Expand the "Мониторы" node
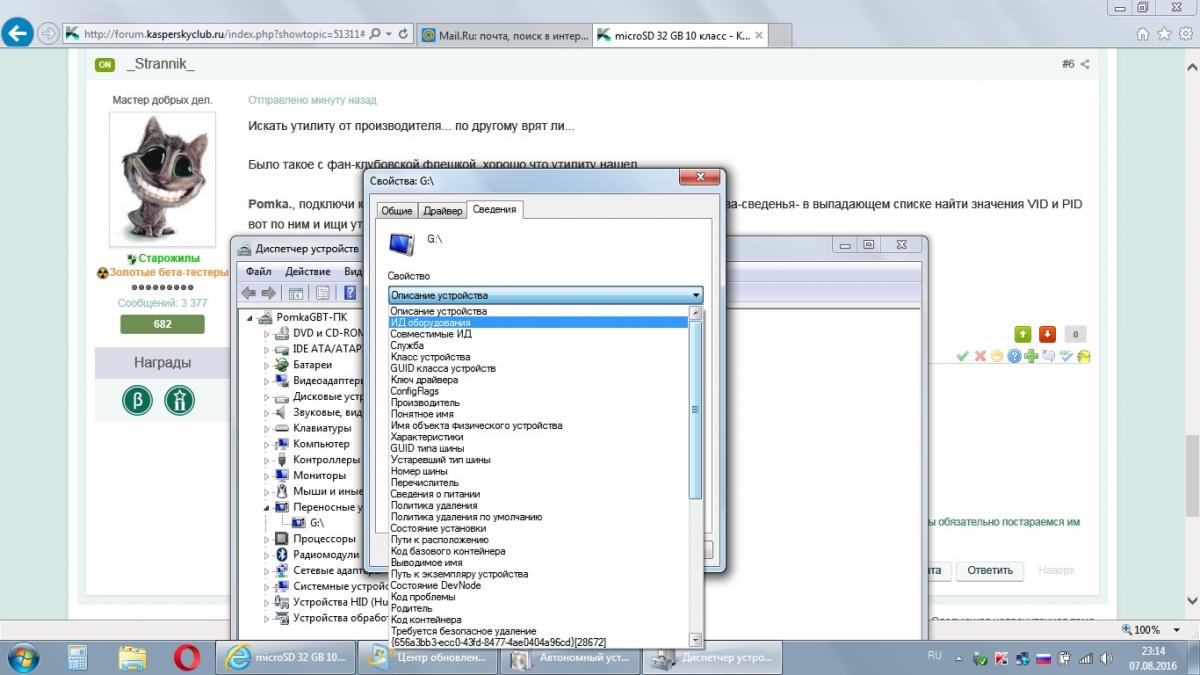The width and height of the screenshot is (1200, 675). click(x=267, y=475)
